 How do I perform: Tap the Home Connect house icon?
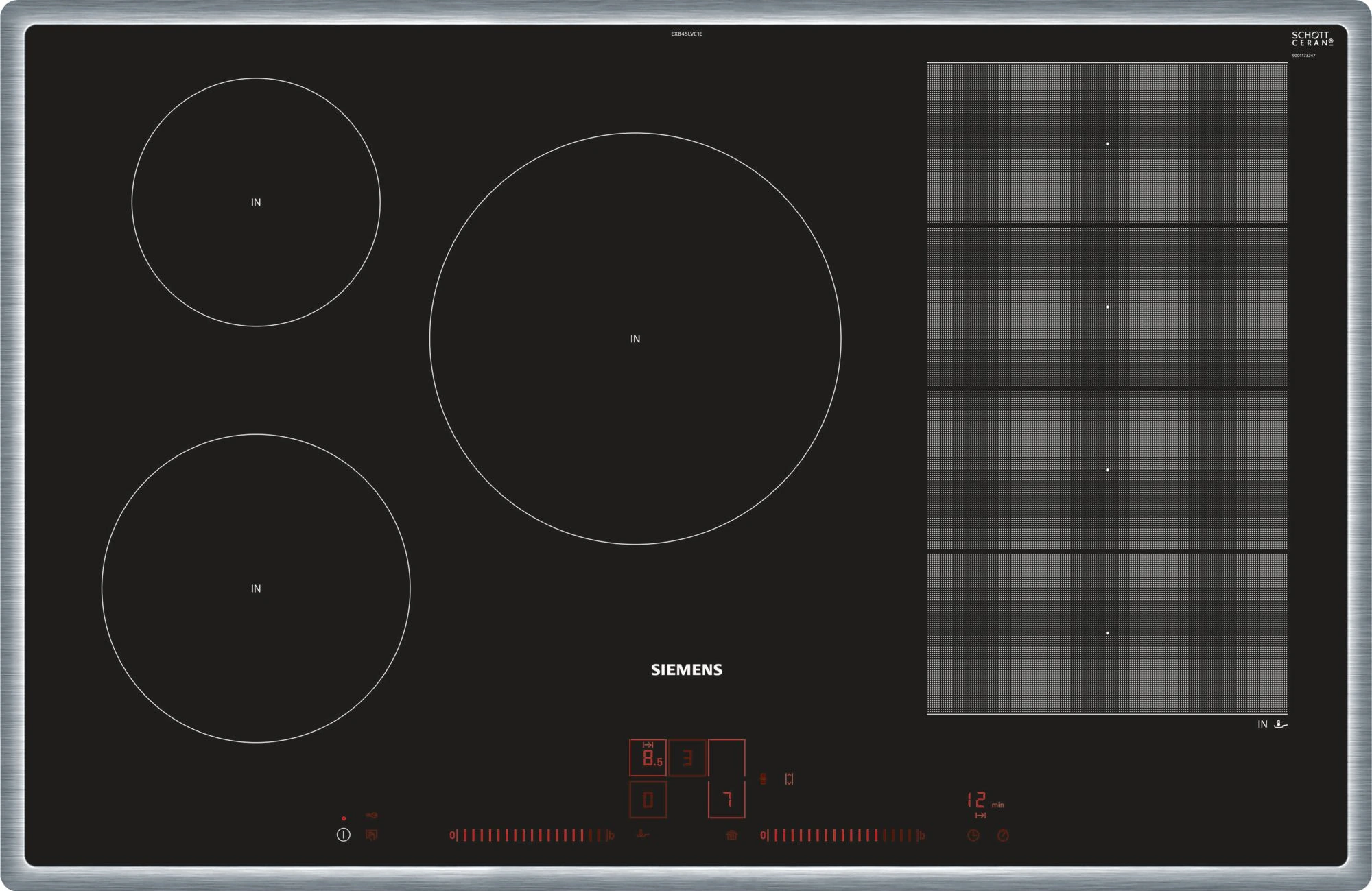coord(732,835)
